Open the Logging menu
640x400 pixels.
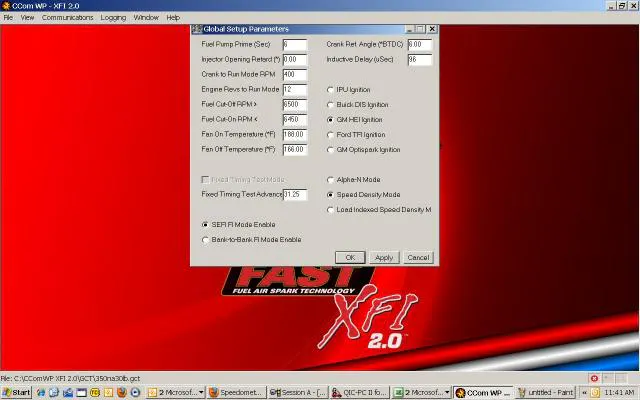tap(113, 18)
